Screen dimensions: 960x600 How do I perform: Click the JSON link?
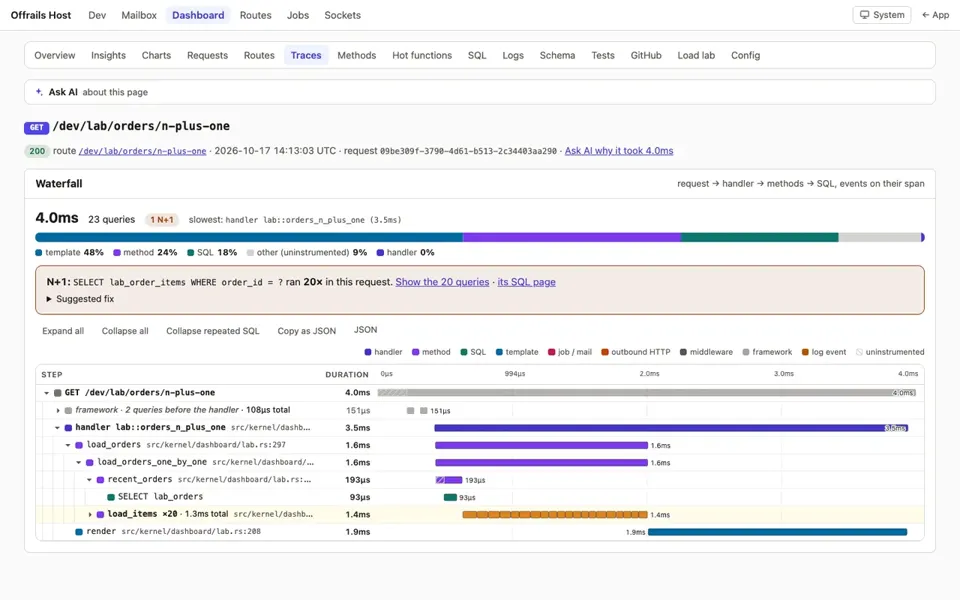[366, 329]
